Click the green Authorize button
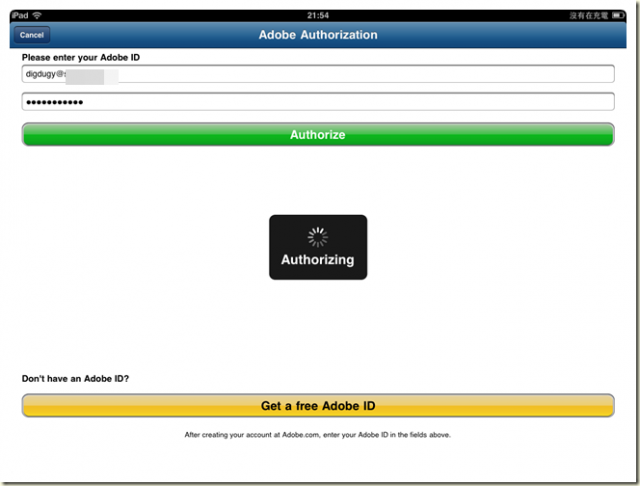This screenshot has width=640, height=486. tap(318, 134)
